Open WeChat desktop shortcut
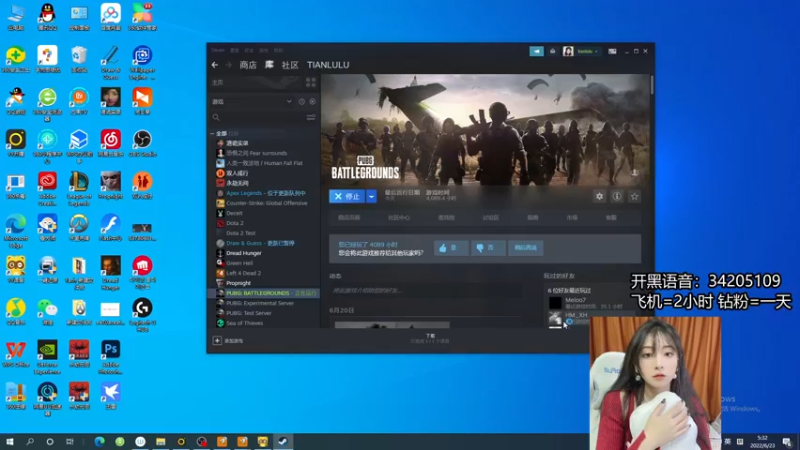 pos(47,311)
